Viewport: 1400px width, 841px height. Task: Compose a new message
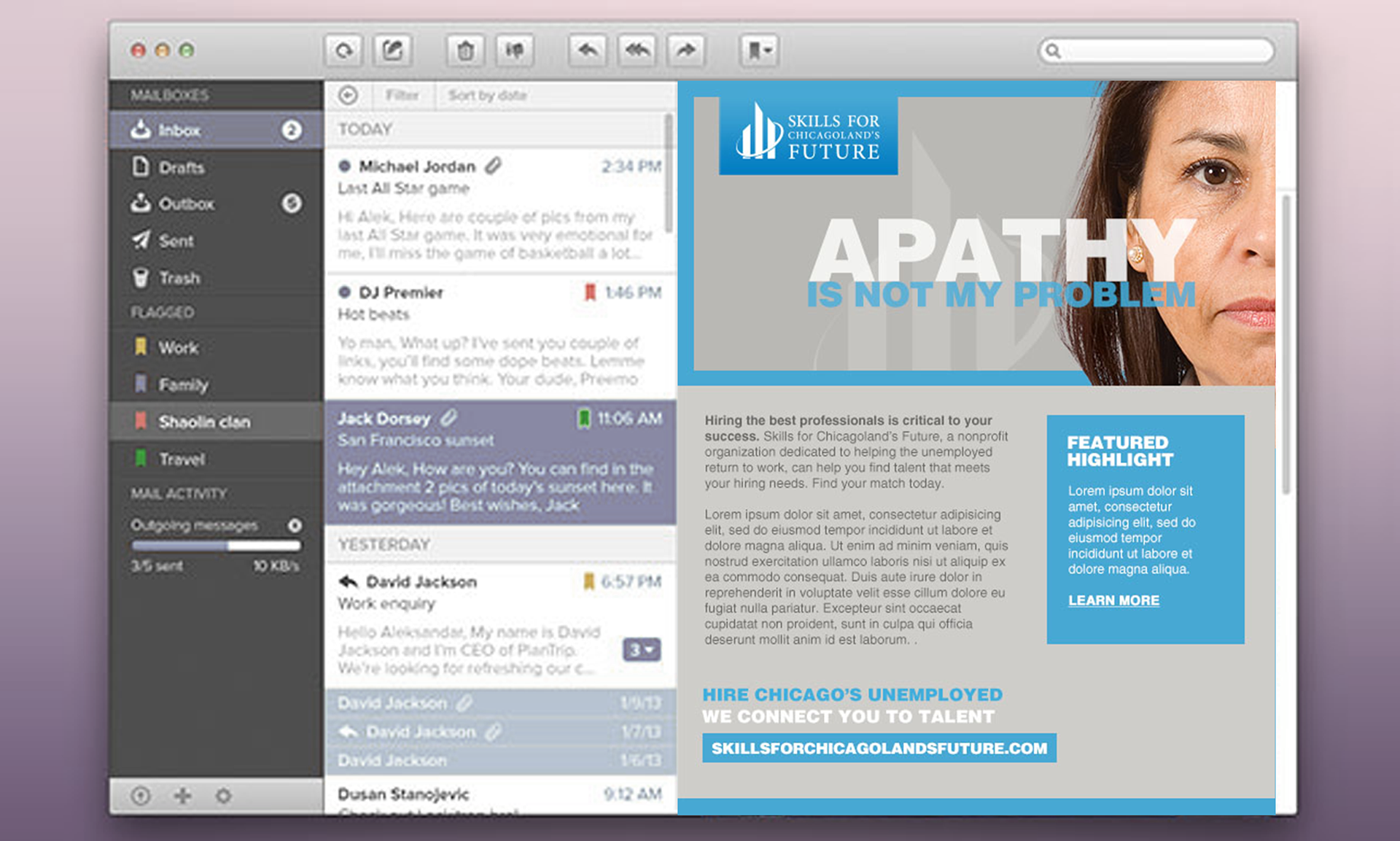[x=392, y=50]
